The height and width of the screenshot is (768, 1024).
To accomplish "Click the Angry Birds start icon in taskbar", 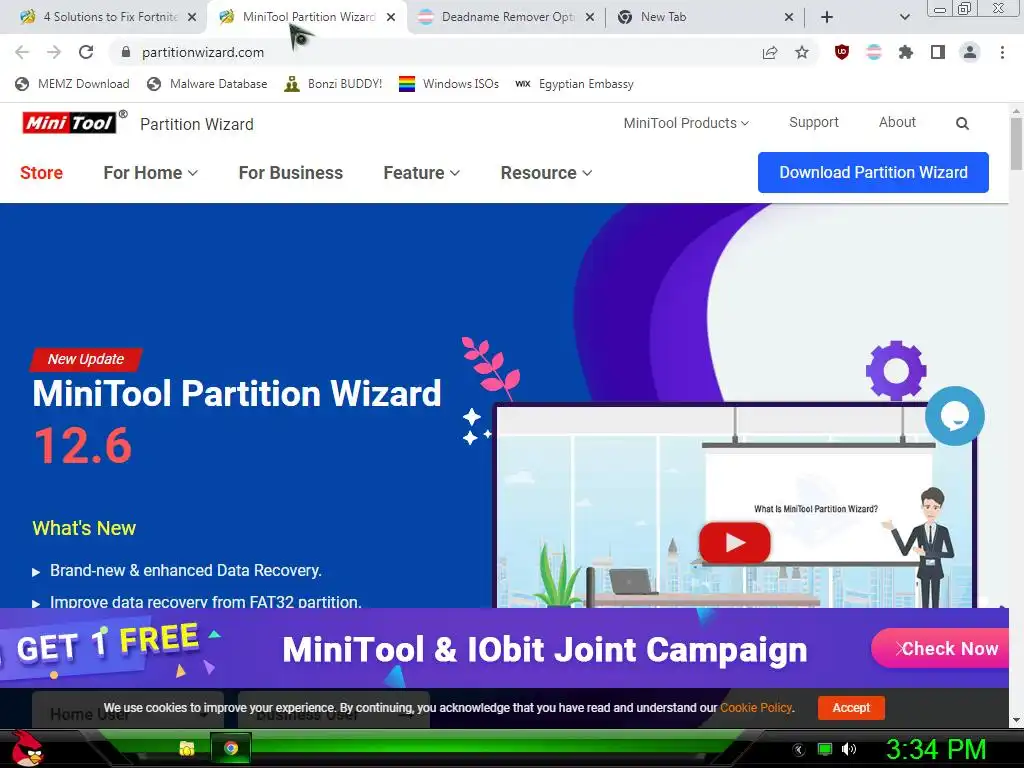I will click(27, 748).
